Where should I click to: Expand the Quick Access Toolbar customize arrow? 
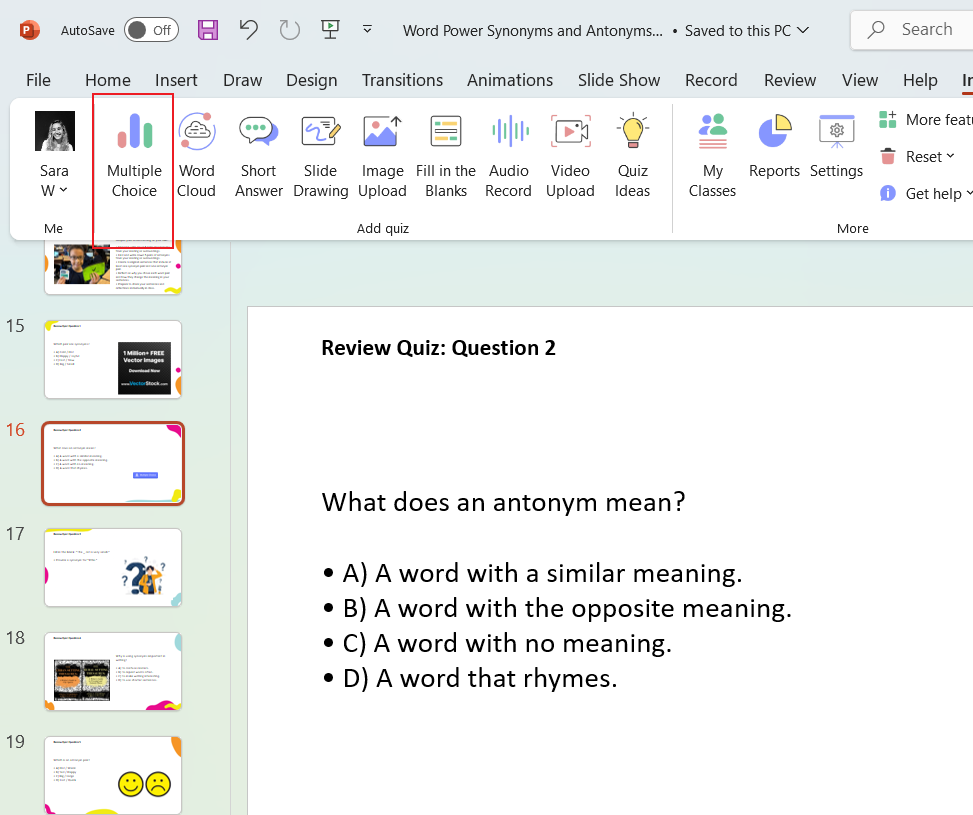[x=367, y=30]
